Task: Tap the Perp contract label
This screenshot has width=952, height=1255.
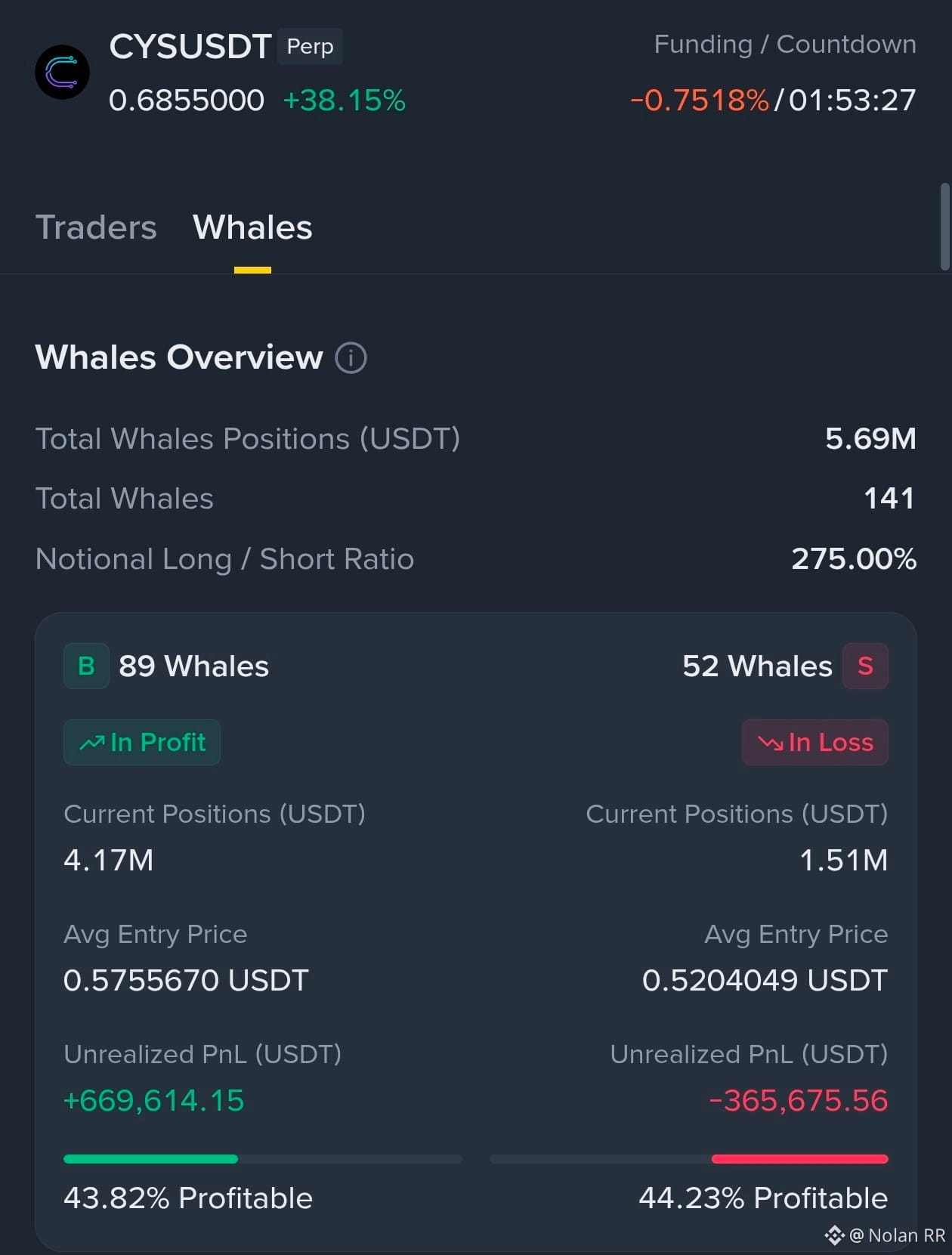Action: (x=310, y=46)
